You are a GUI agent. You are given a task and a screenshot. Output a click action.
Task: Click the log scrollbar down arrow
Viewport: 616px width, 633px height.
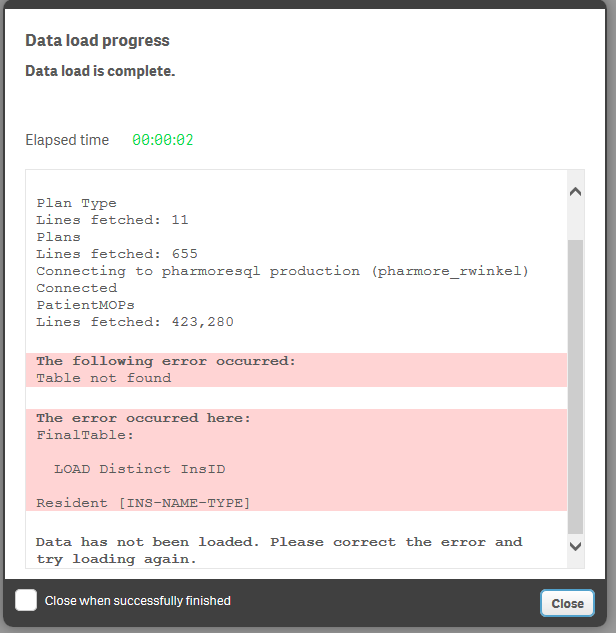pos(575,545)
